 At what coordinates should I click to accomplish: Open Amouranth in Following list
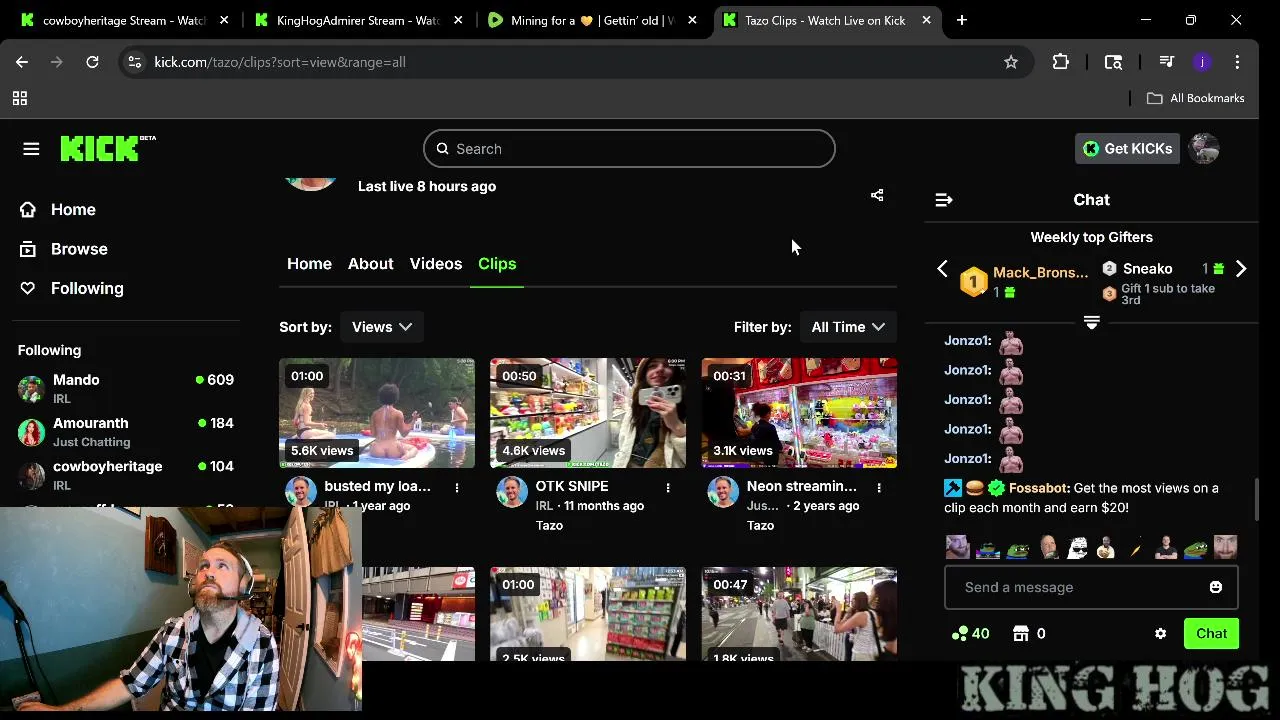(126, 431)
